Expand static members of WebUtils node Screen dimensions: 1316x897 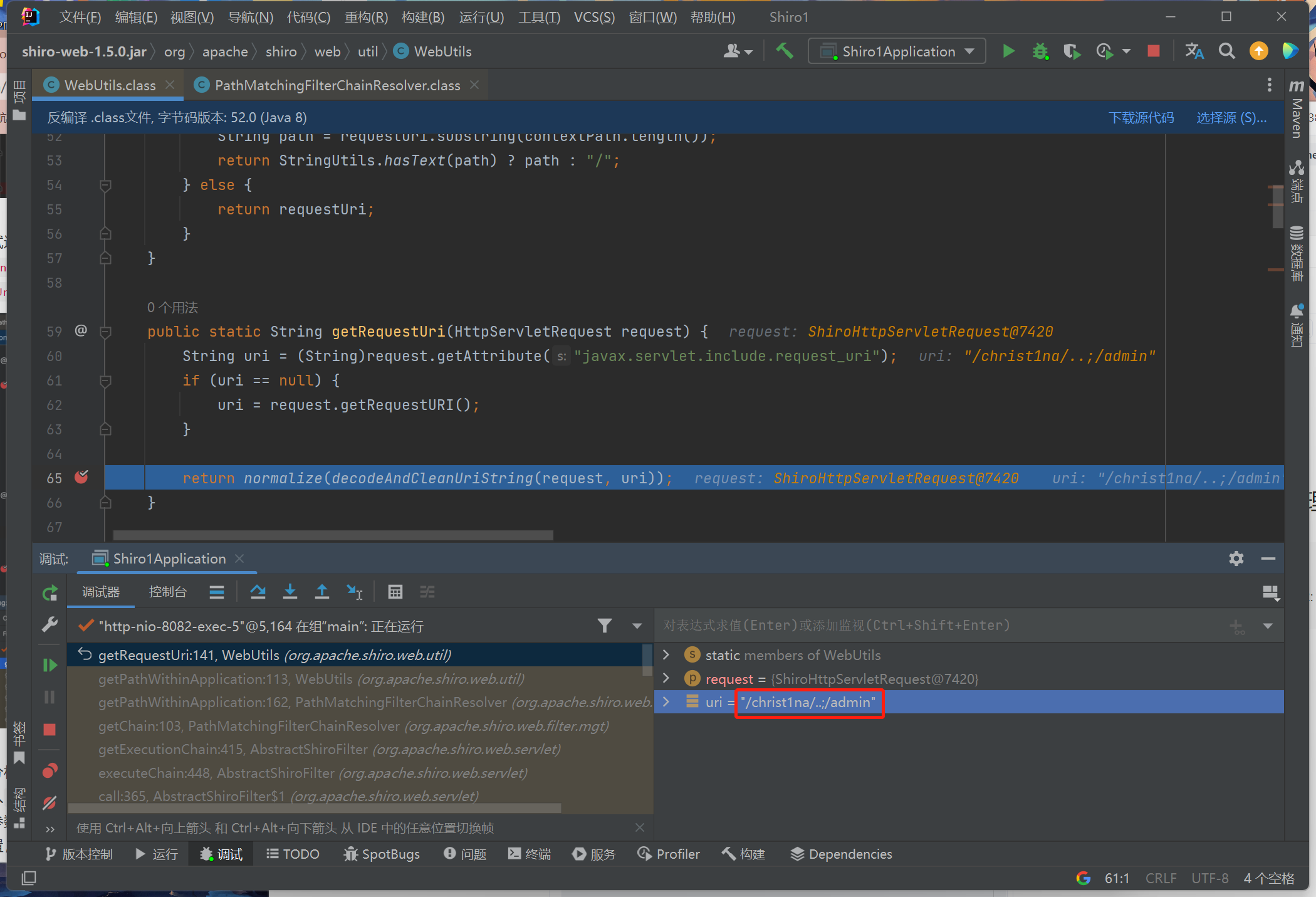(666, 655)
